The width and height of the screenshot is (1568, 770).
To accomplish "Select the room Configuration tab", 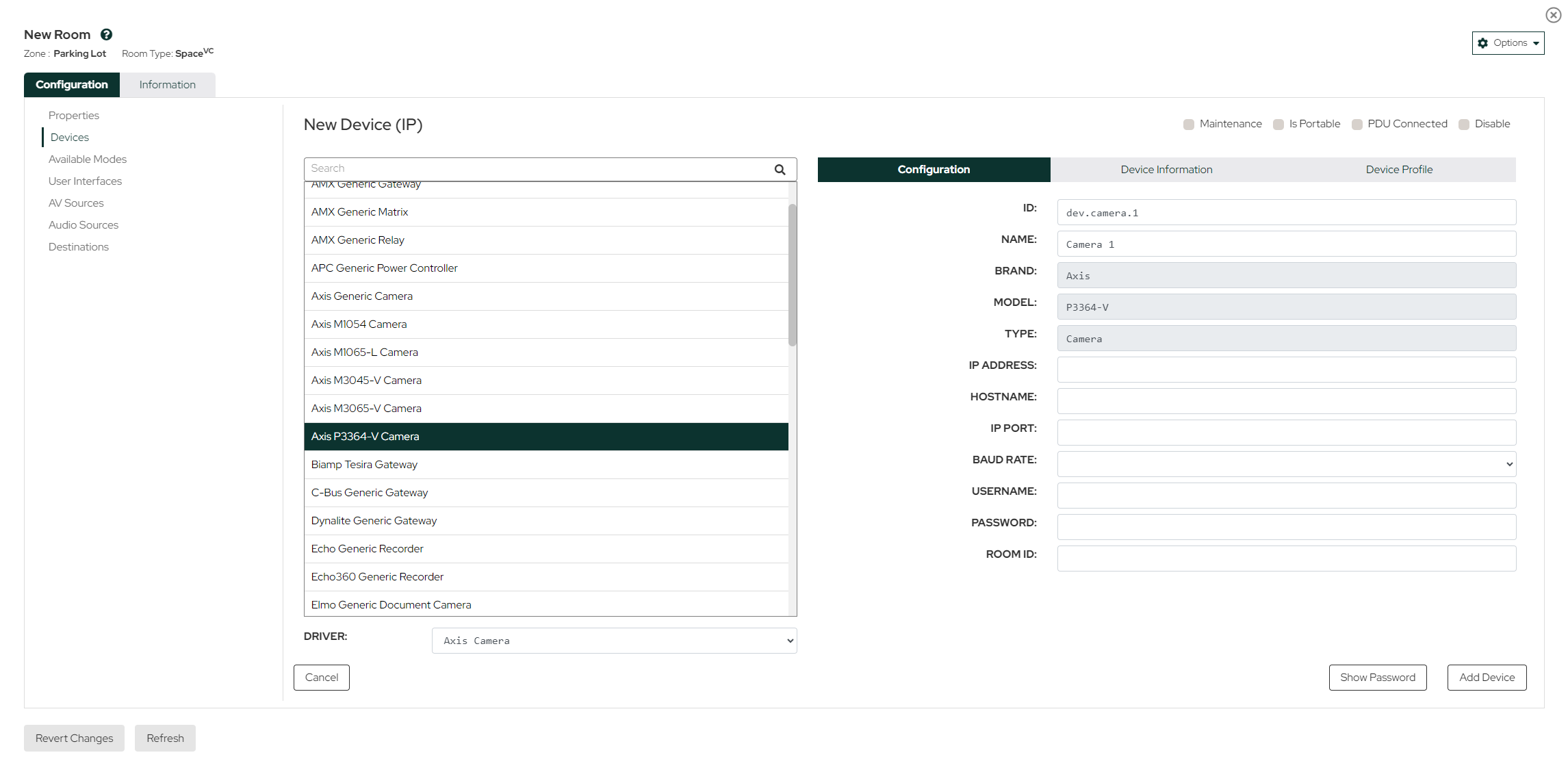I will 72,85.
